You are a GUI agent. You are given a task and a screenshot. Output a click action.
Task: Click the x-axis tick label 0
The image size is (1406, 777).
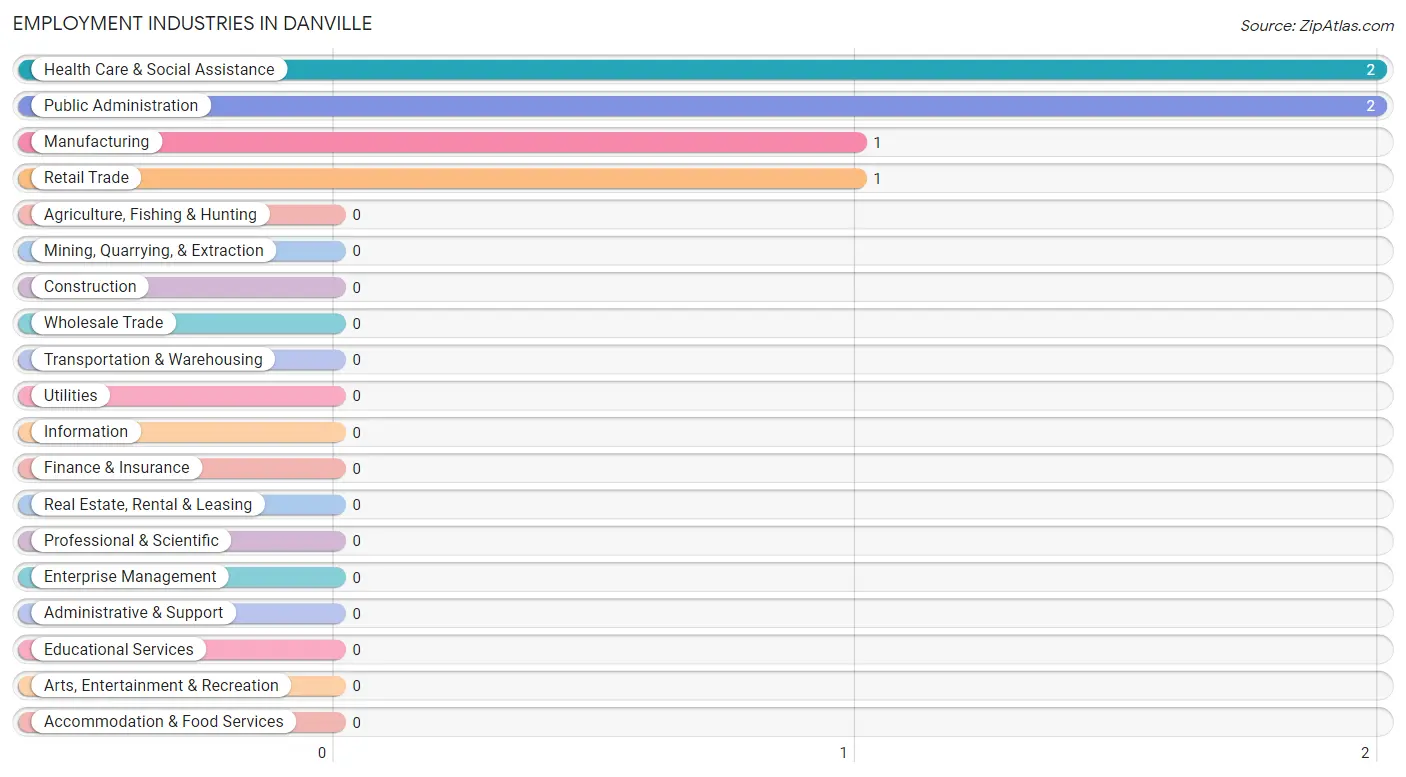click(x=322, y=753)
